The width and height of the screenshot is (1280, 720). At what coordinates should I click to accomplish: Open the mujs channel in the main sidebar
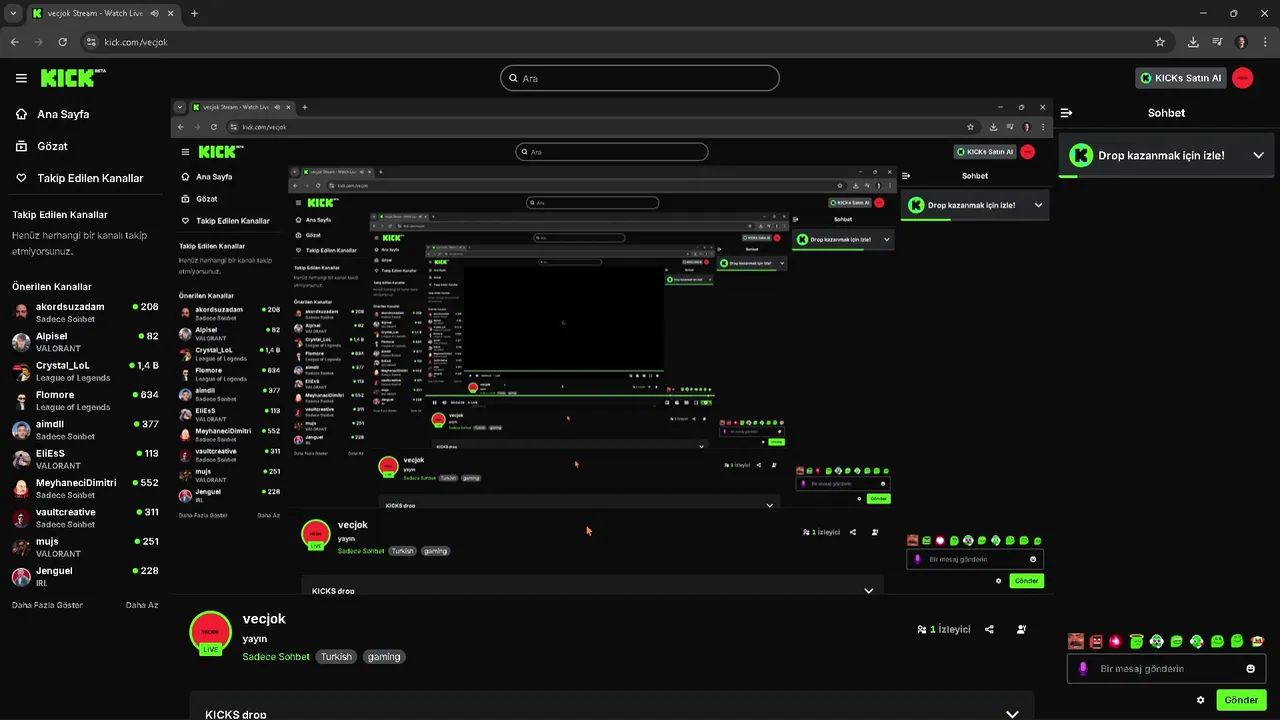85,547
